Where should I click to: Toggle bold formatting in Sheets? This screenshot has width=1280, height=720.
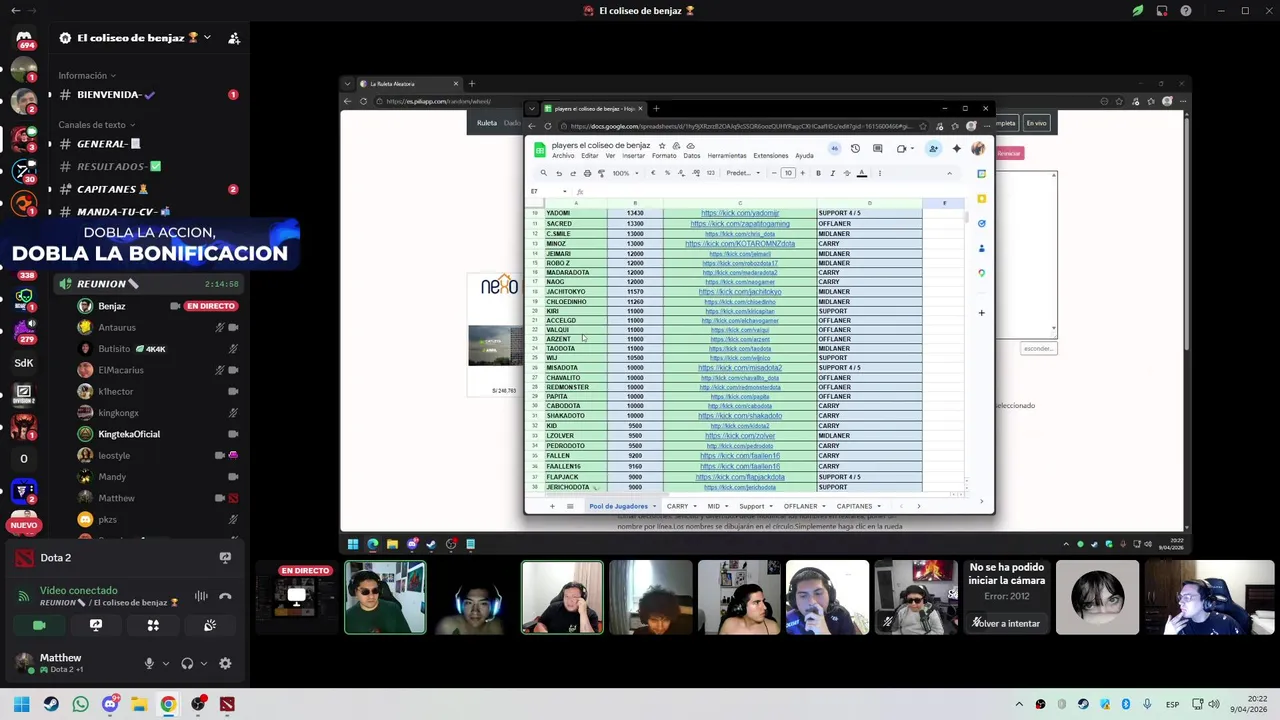point(818,173)
